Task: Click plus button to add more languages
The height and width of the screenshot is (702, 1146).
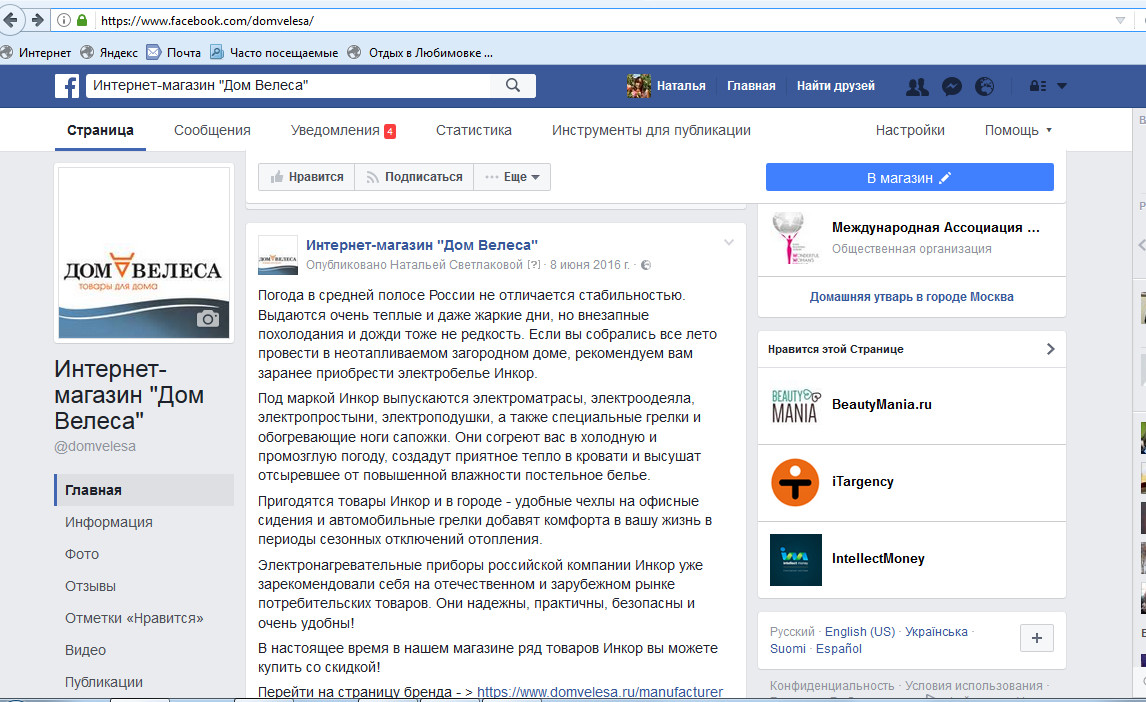Action: click(x=1036, y=638)
